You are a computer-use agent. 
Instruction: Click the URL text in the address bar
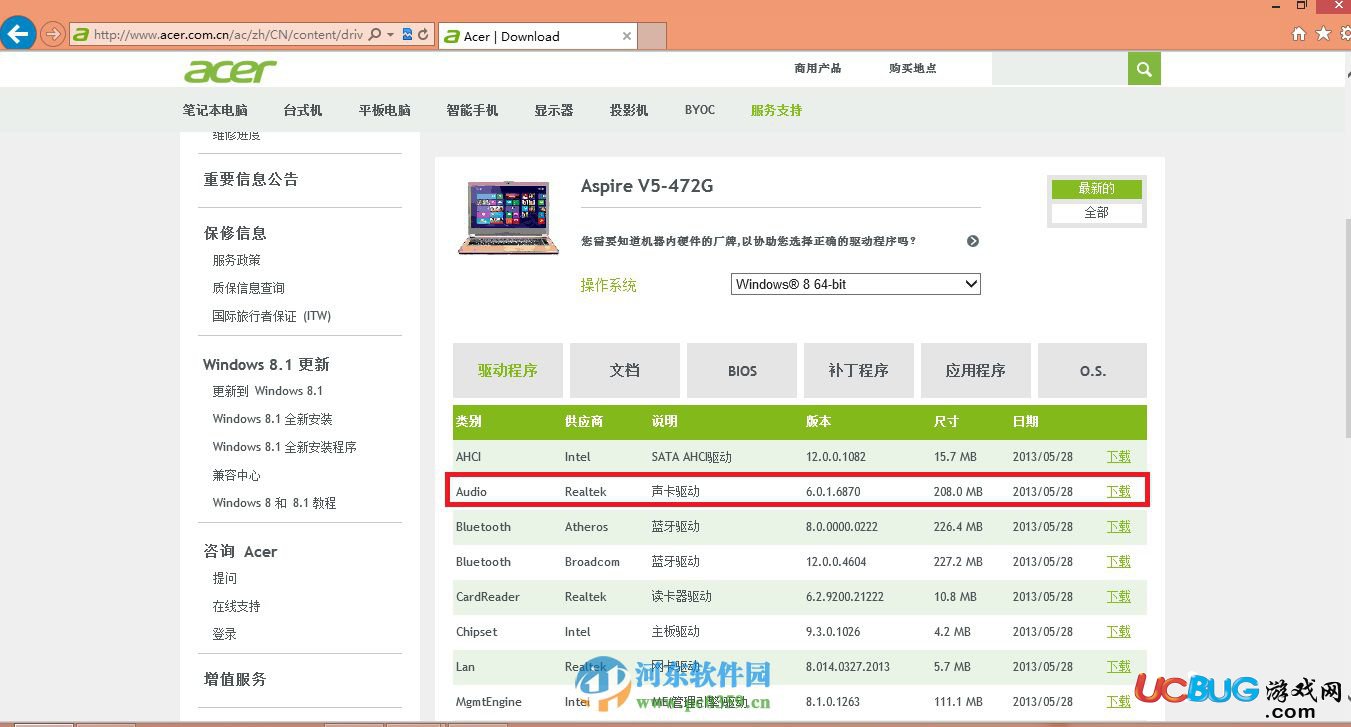click(228, 35)
